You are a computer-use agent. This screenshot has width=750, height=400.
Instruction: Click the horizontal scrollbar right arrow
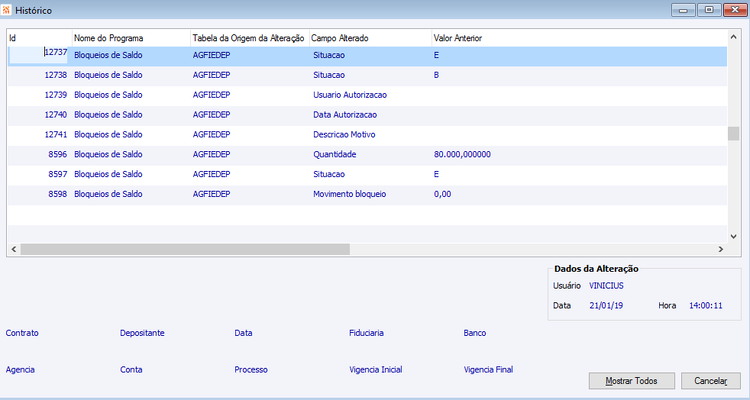721,249
